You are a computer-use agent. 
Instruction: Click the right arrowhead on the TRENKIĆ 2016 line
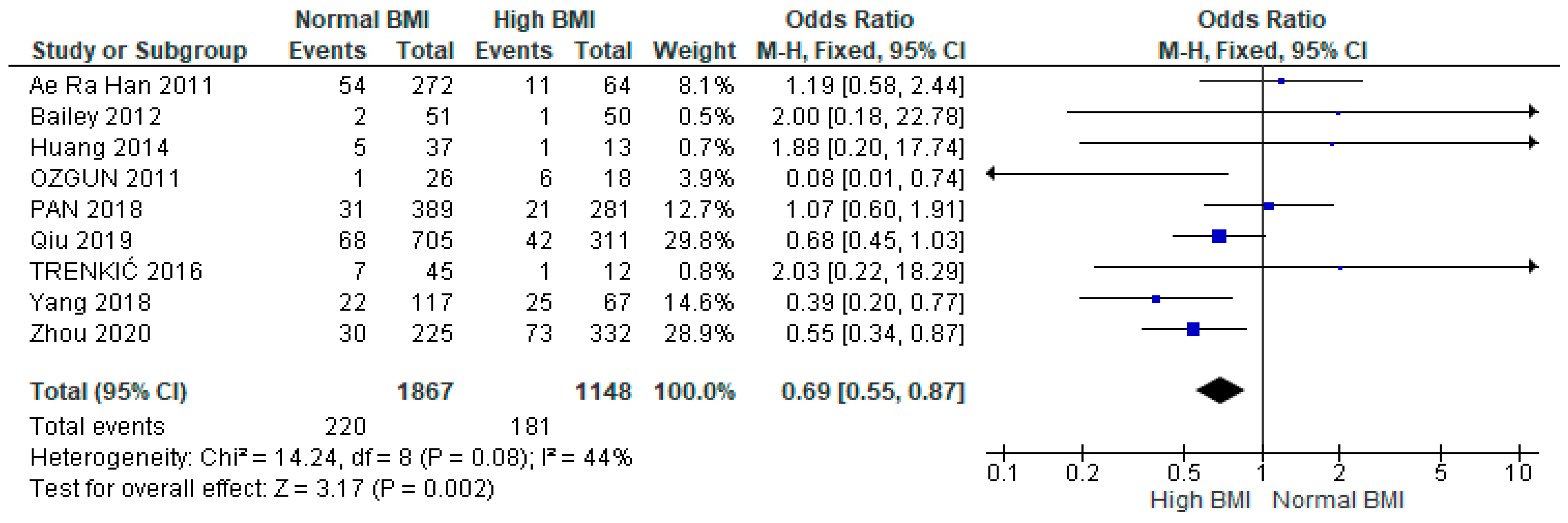(x=1533, y=267)
